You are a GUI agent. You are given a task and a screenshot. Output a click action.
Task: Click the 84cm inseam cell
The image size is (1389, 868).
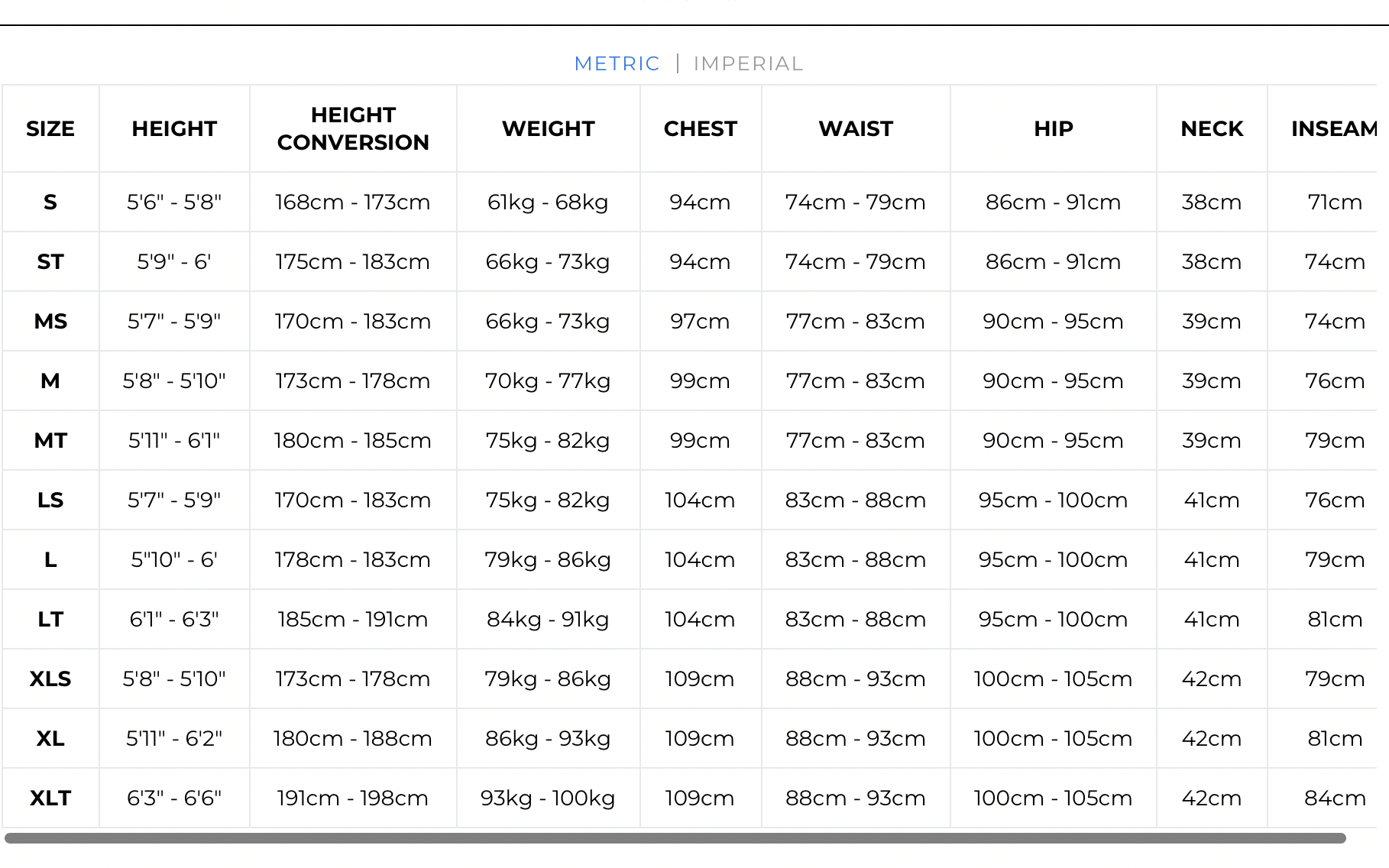tap(1335, 798)
